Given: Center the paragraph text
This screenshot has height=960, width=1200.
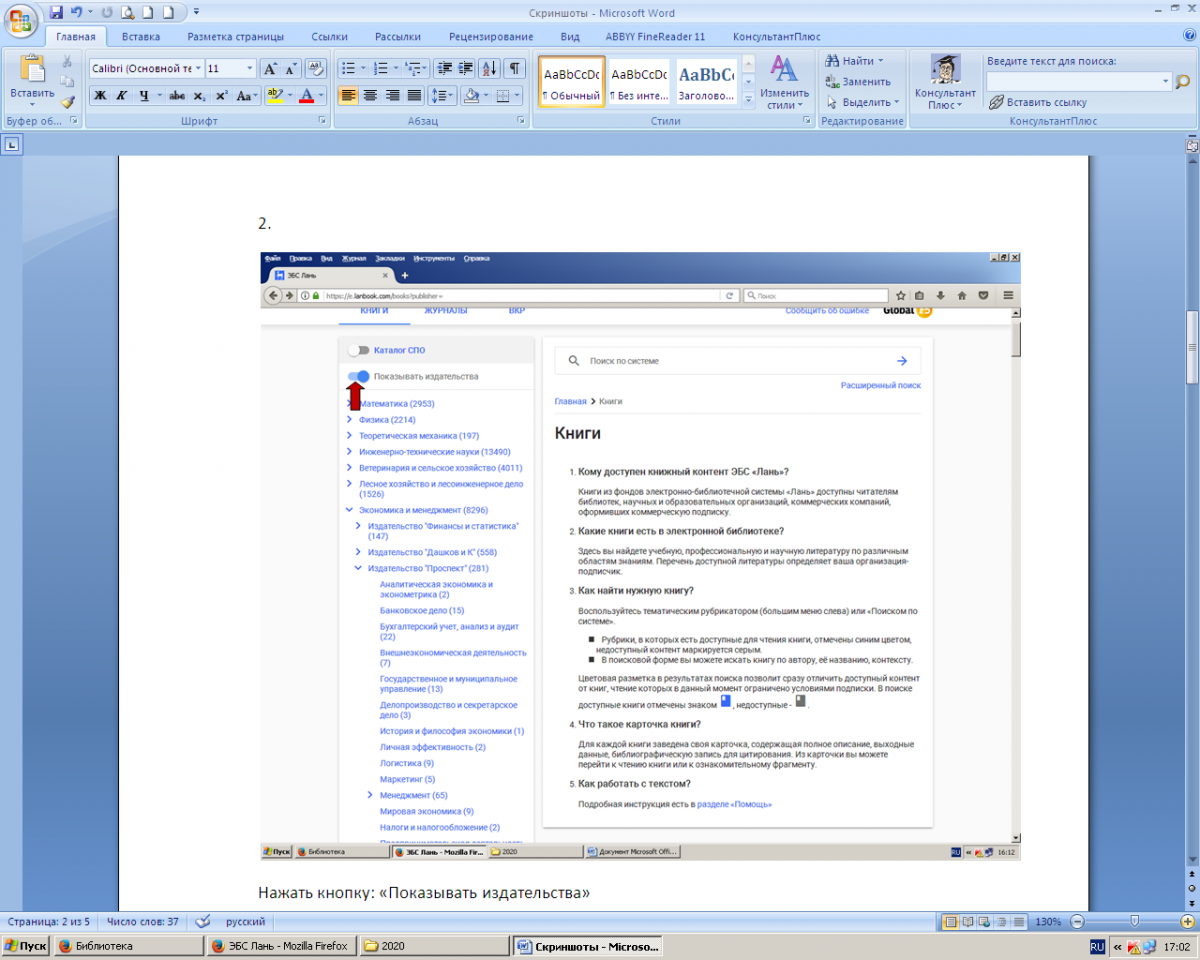Looking at the screenshot, I should point(370,96).
